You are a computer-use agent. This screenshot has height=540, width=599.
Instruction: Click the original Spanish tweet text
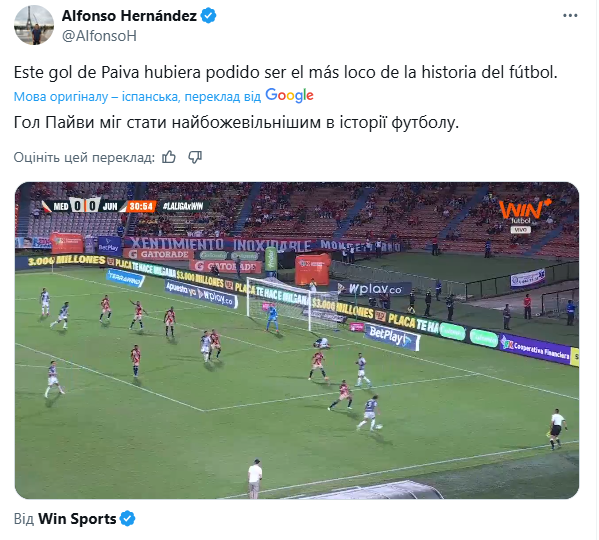(x=285, y=72)
